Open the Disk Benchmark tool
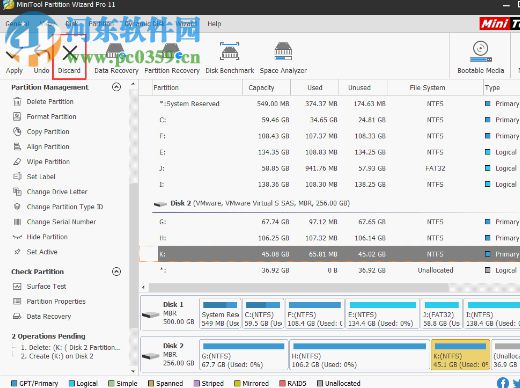The image size is (520, 388). 230,58
